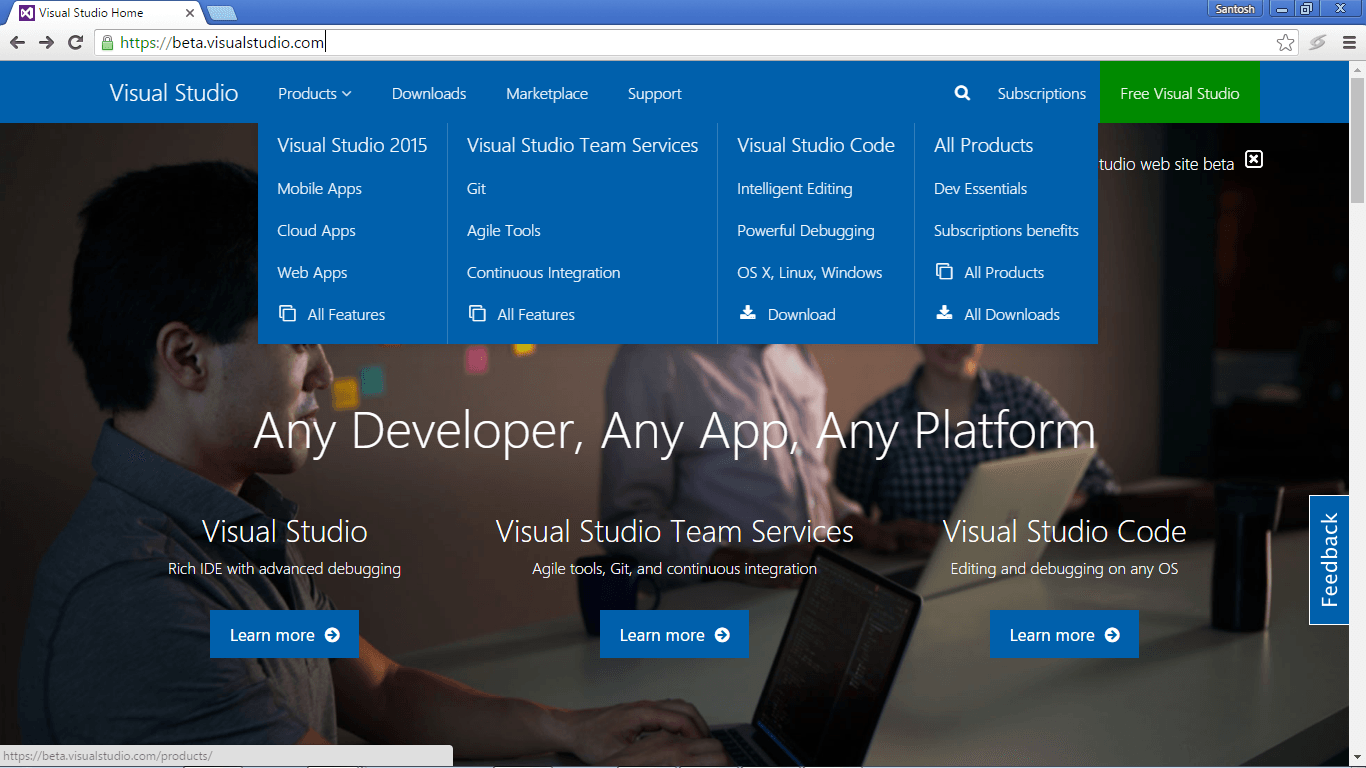Screen dimensions: 1366x768
Task: Open the Downloads nav item
Action: coord(429,93)
